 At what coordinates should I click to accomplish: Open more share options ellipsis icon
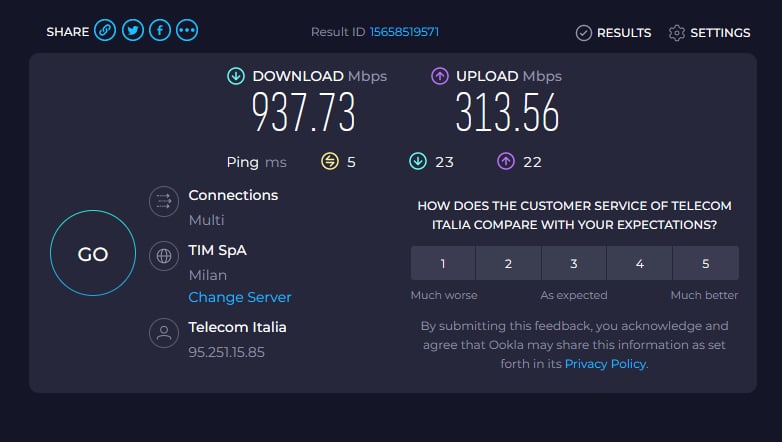click(187, 30)
